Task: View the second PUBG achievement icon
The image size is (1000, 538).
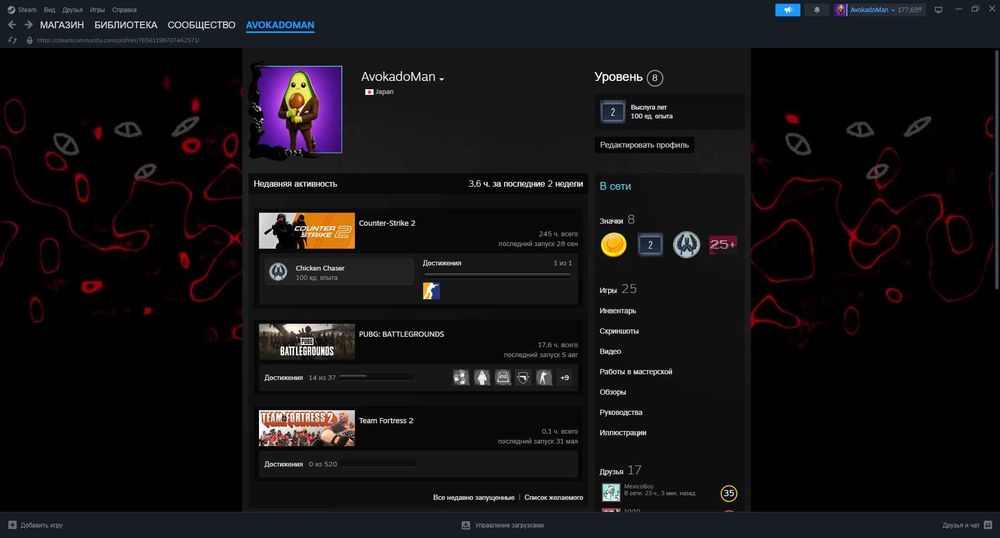Action: tap(482, 377)
